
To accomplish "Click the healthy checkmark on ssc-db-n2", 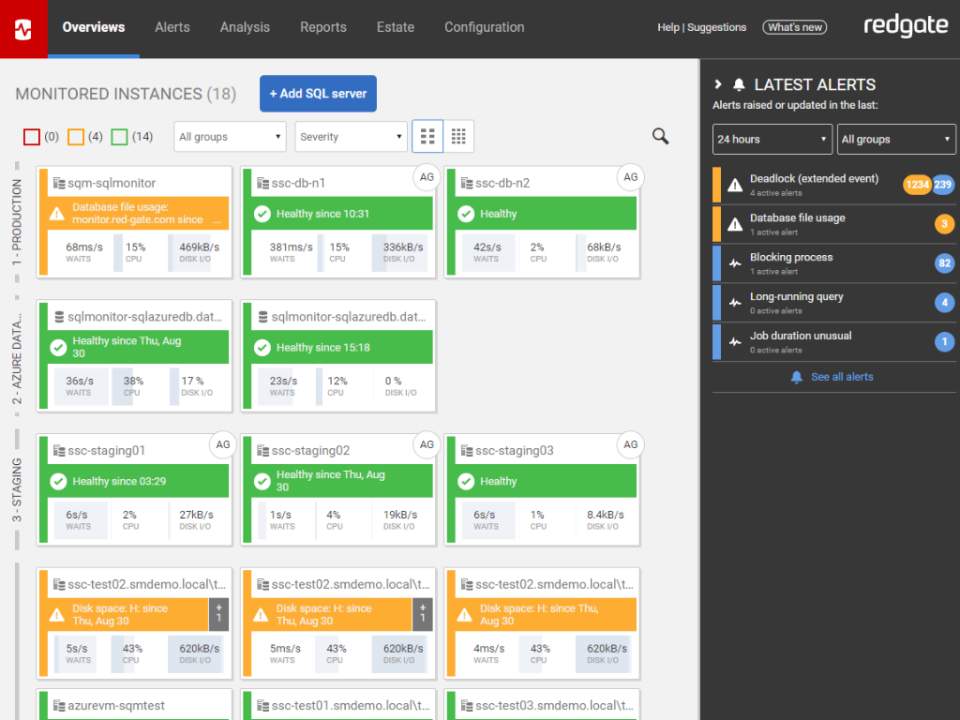I will pos(467,213).
